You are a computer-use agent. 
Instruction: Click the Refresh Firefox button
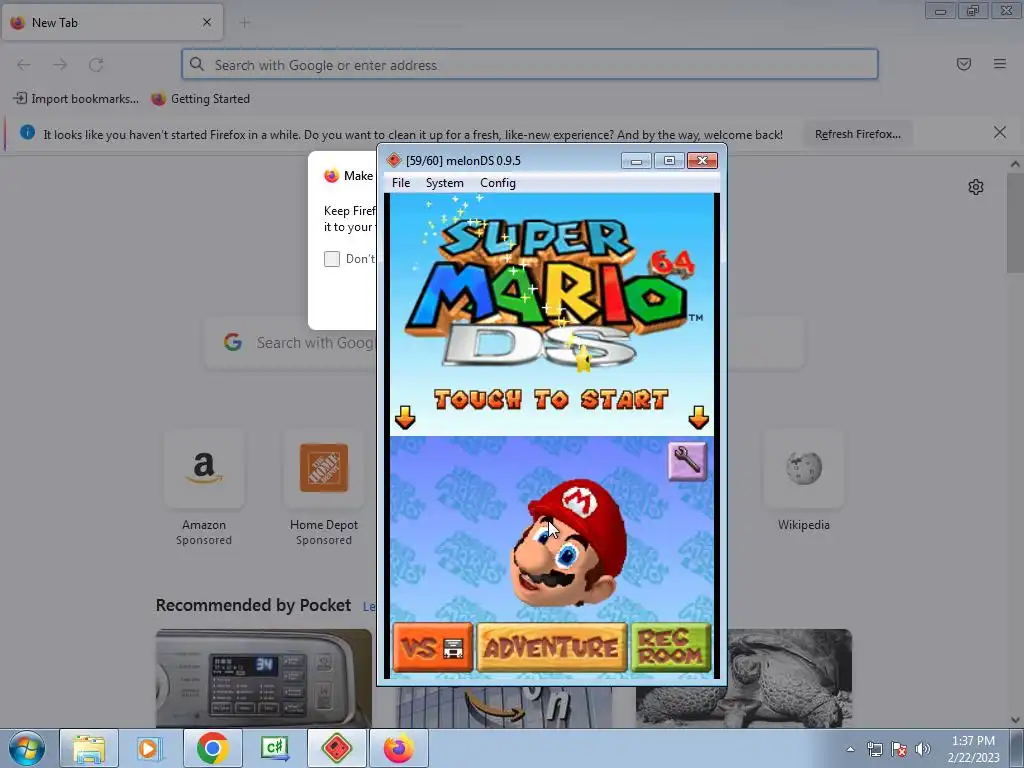[x=857, y=134]
